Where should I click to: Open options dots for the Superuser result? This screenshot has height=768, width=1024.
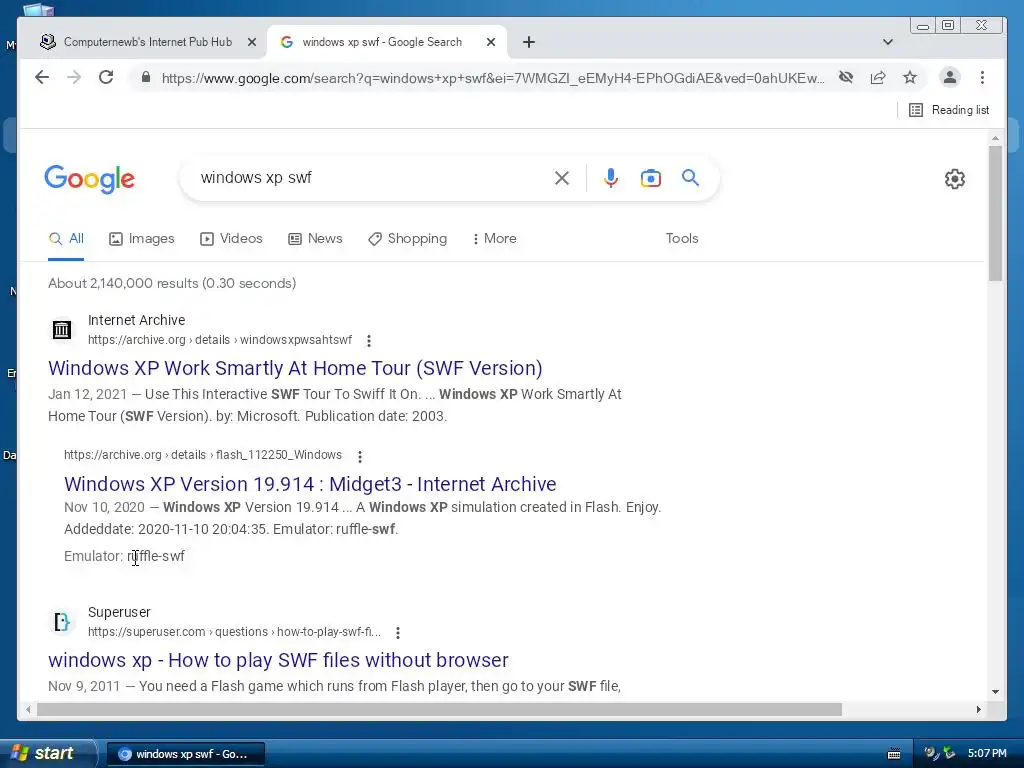(398, 633)
